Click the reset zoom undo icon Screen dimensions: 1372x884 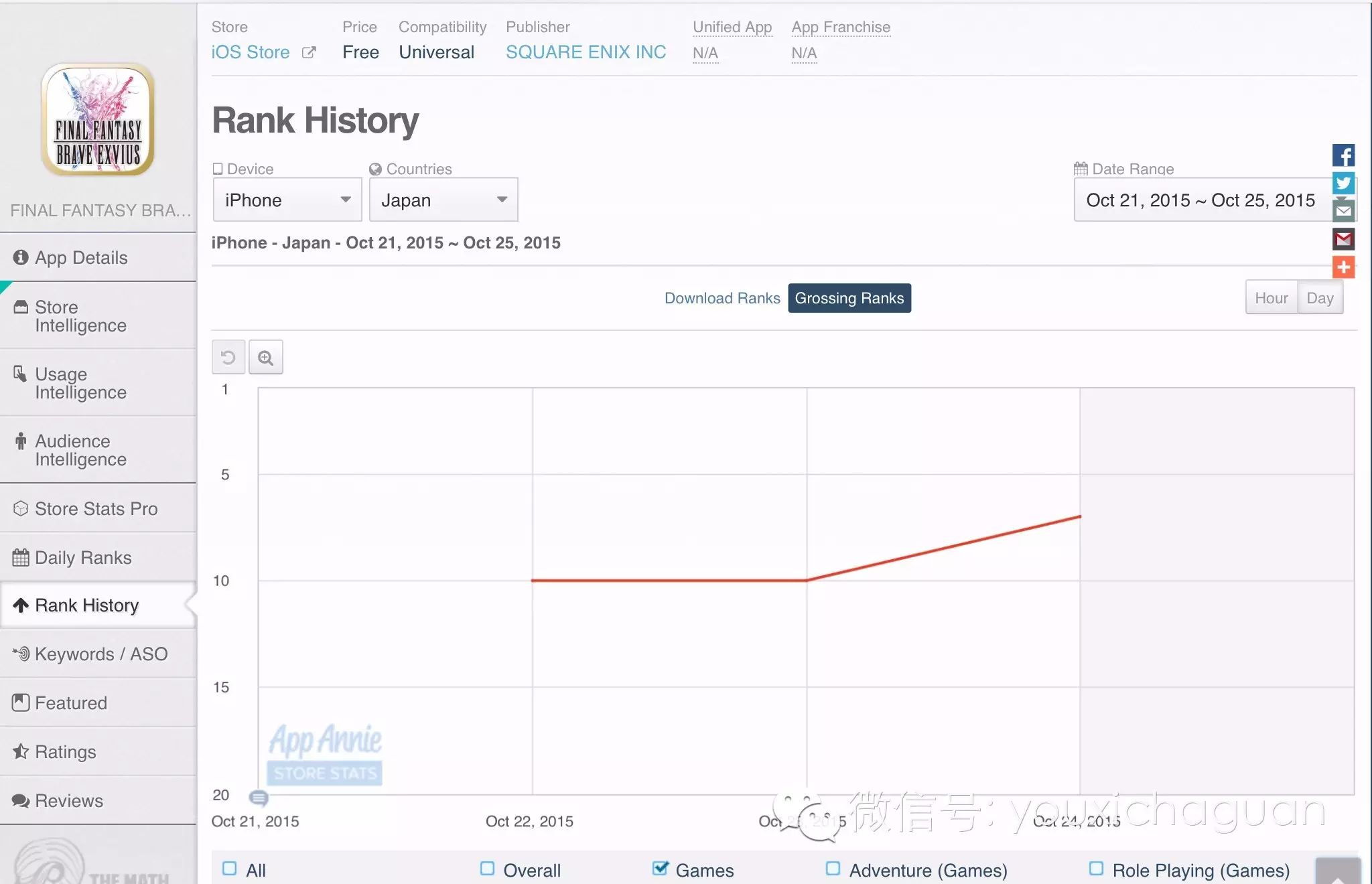point(228,357)
